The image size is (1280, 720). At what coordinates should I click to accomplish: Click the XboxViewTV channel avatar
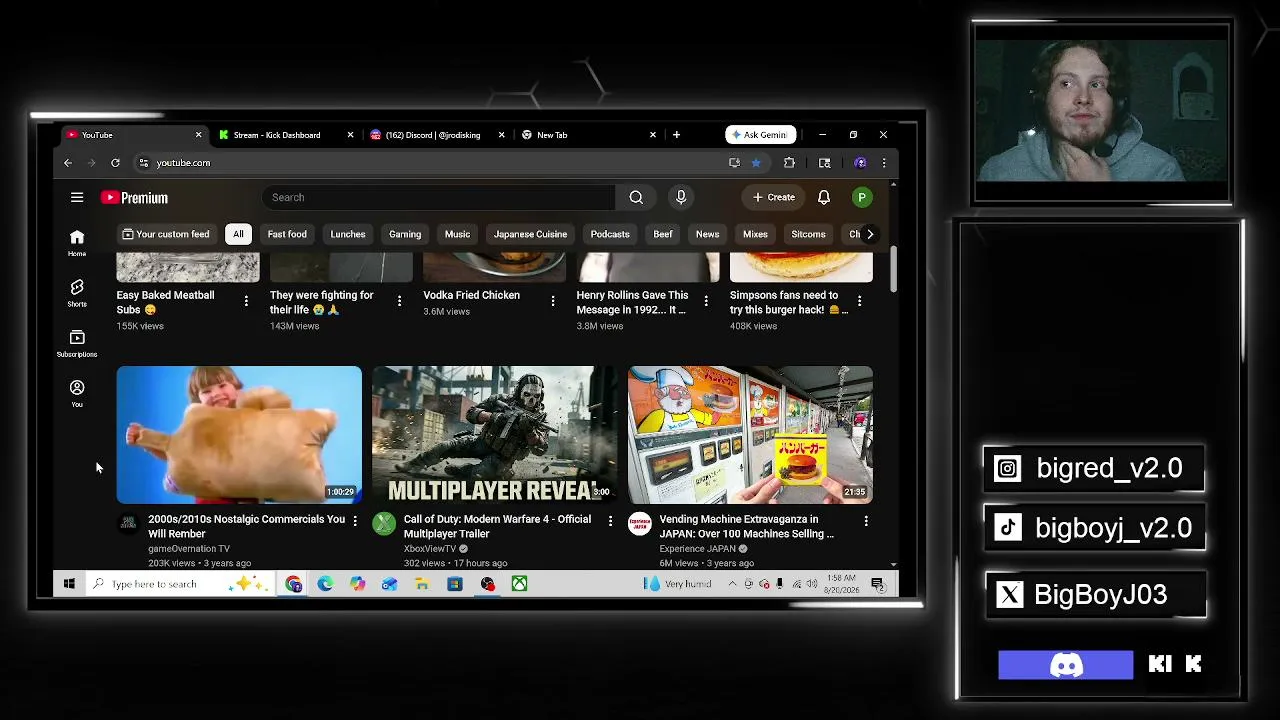tap(384, 524)
